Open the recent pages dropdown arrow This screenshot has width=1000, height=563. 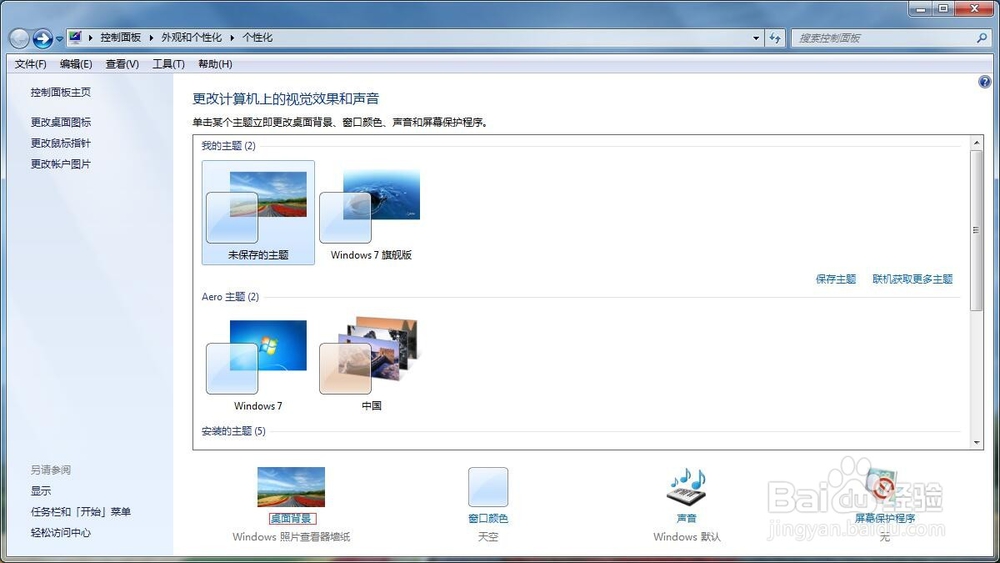coord(59,39)
